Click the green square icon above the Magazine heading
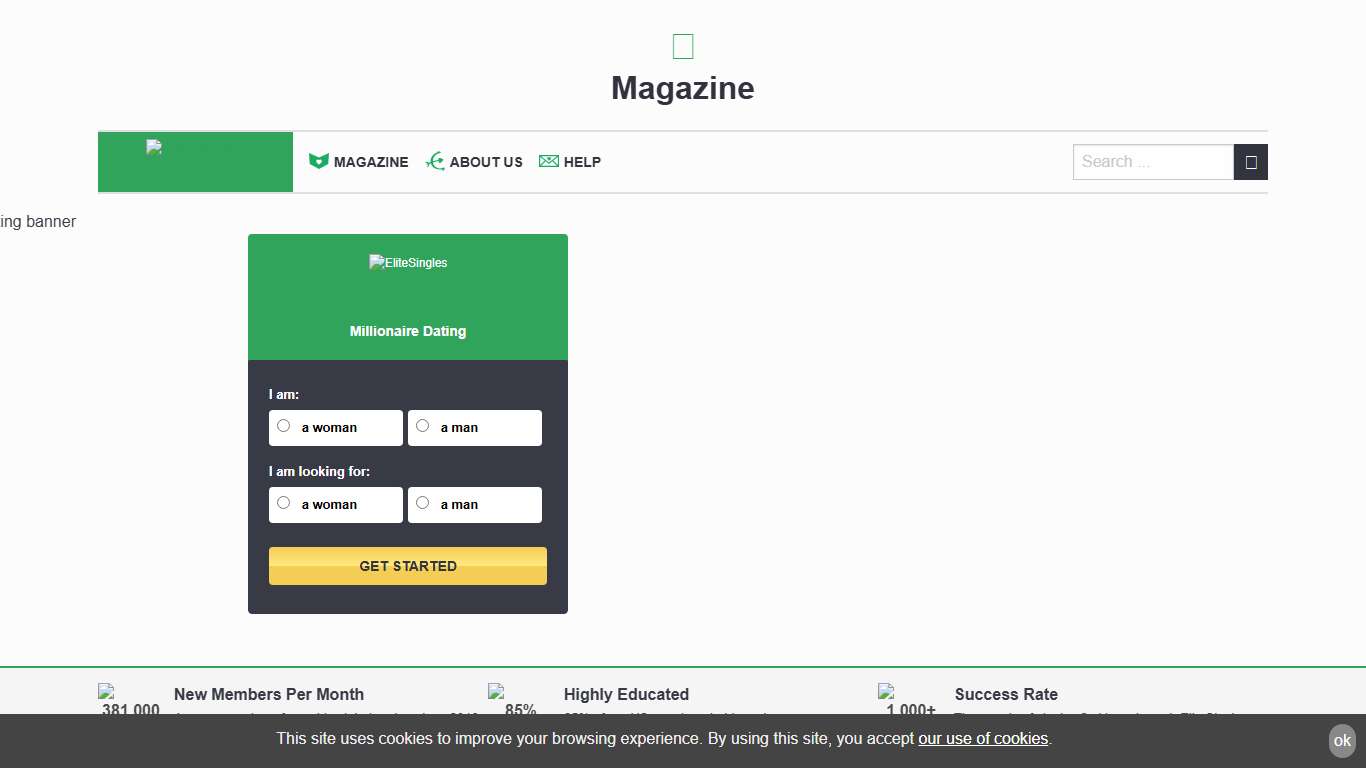This screenshot has width=1366, height=768. click(x=682, y=45)
